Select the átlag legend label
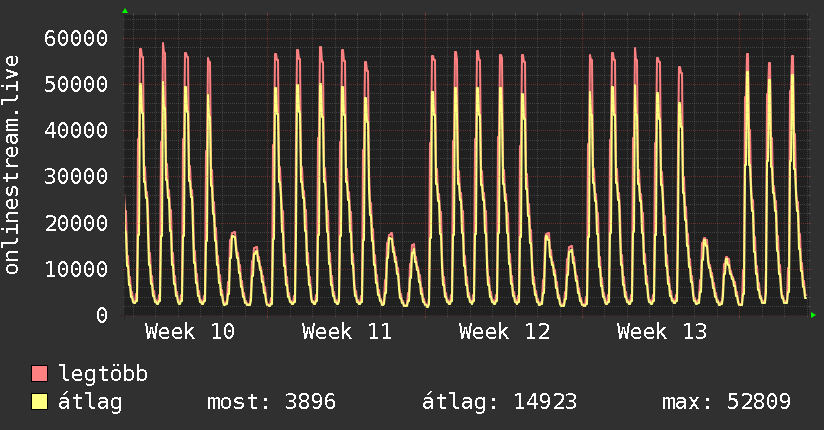Image resolution: width=824 pixels, height=430 pixels. (x=91, y=402)
